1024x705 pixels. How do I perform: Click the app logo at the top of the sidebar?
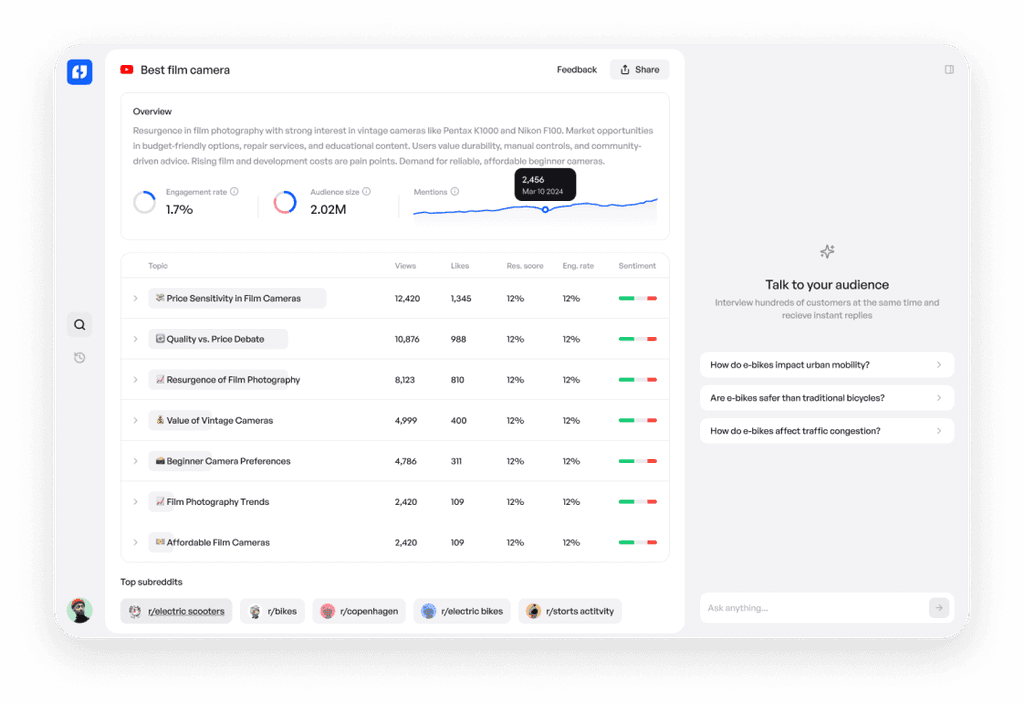(x=79, y=72)
